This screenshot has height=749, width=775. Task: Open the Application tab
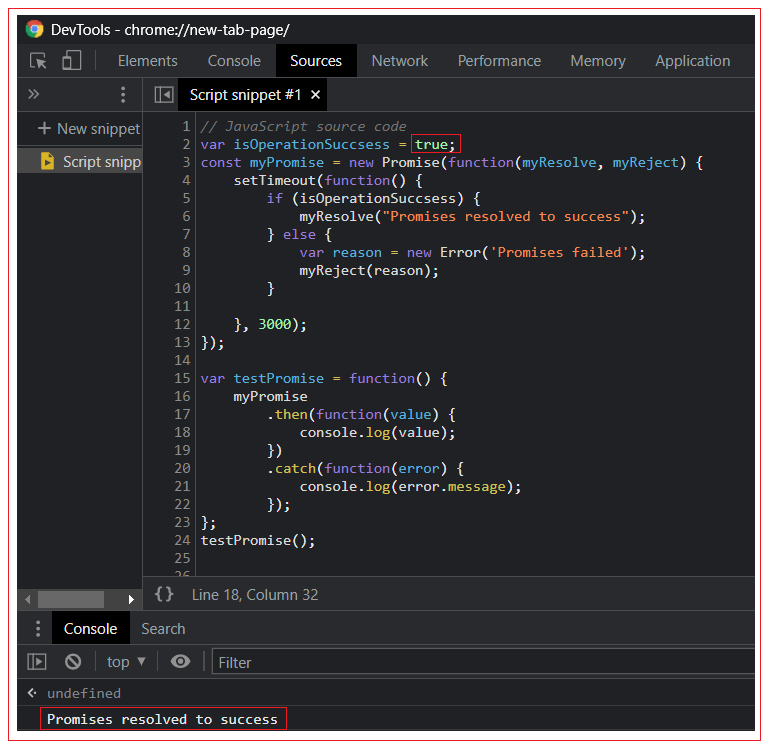click(692, 61)
